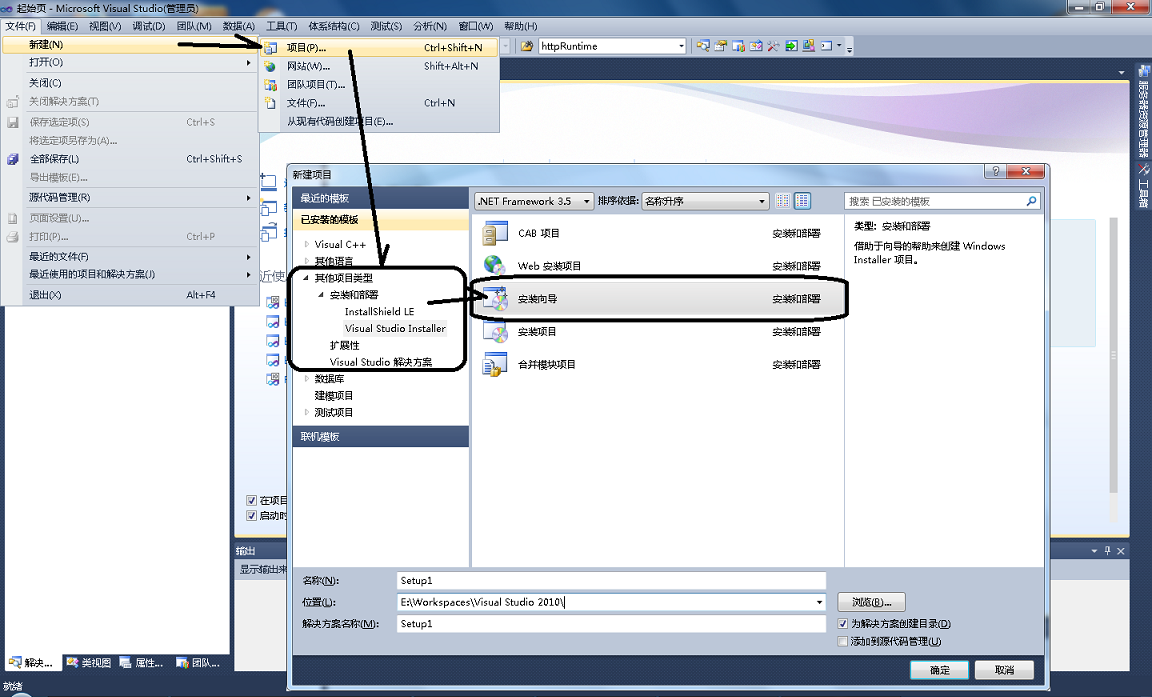Select the 安装项目 disc icon
The width and height of the screenshot is (1152, 697).
[495, 332]
